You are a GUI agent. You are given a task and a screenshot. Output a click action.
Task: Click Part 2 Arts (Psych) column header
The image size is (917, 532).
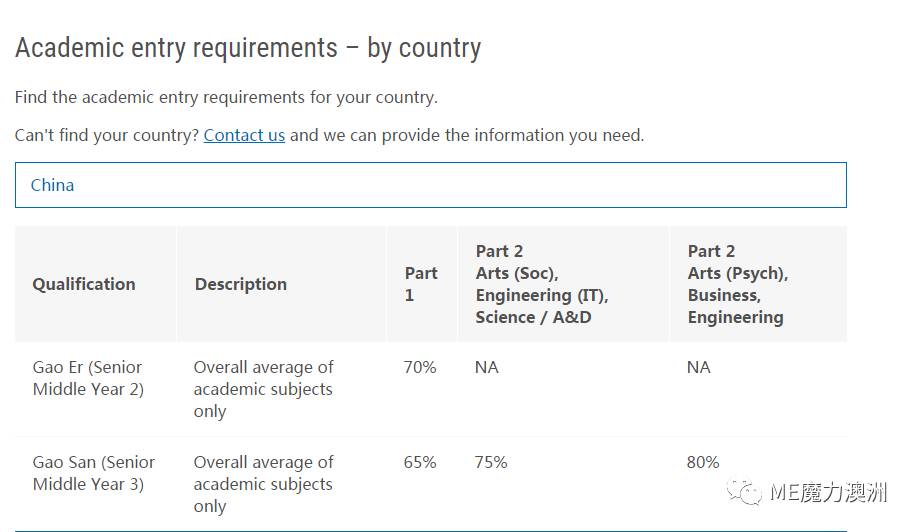coord(737,284)
